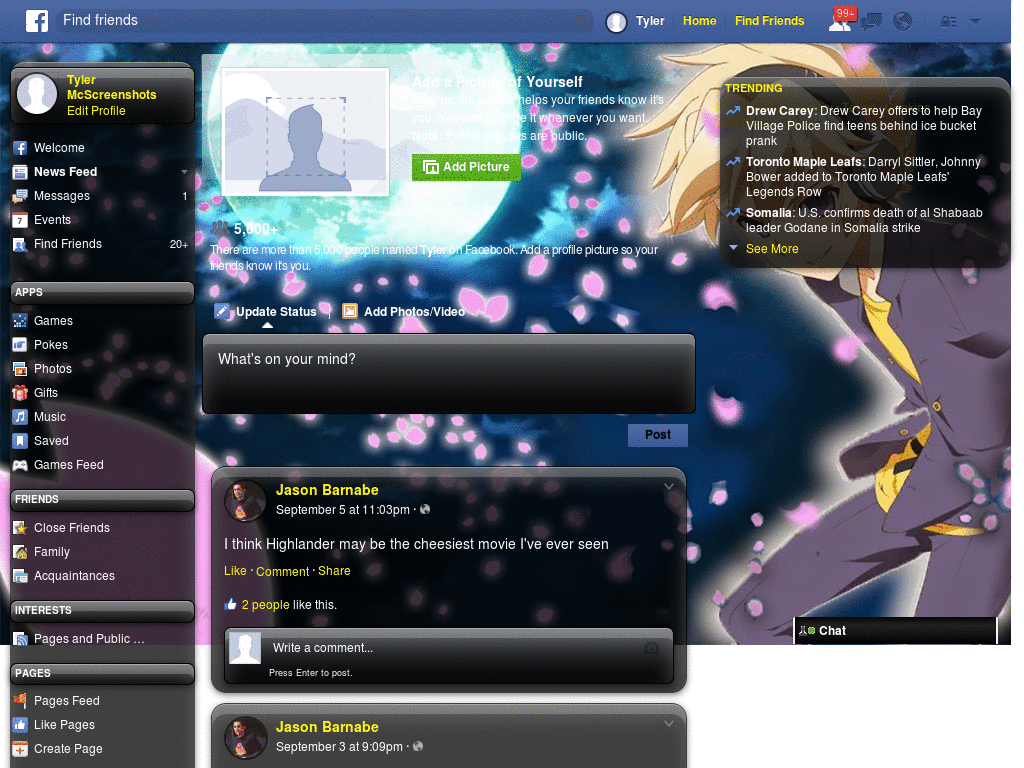Select the Add Photos/Video tab
This screenshot has width=1024, height=768.
pos(404,312)
